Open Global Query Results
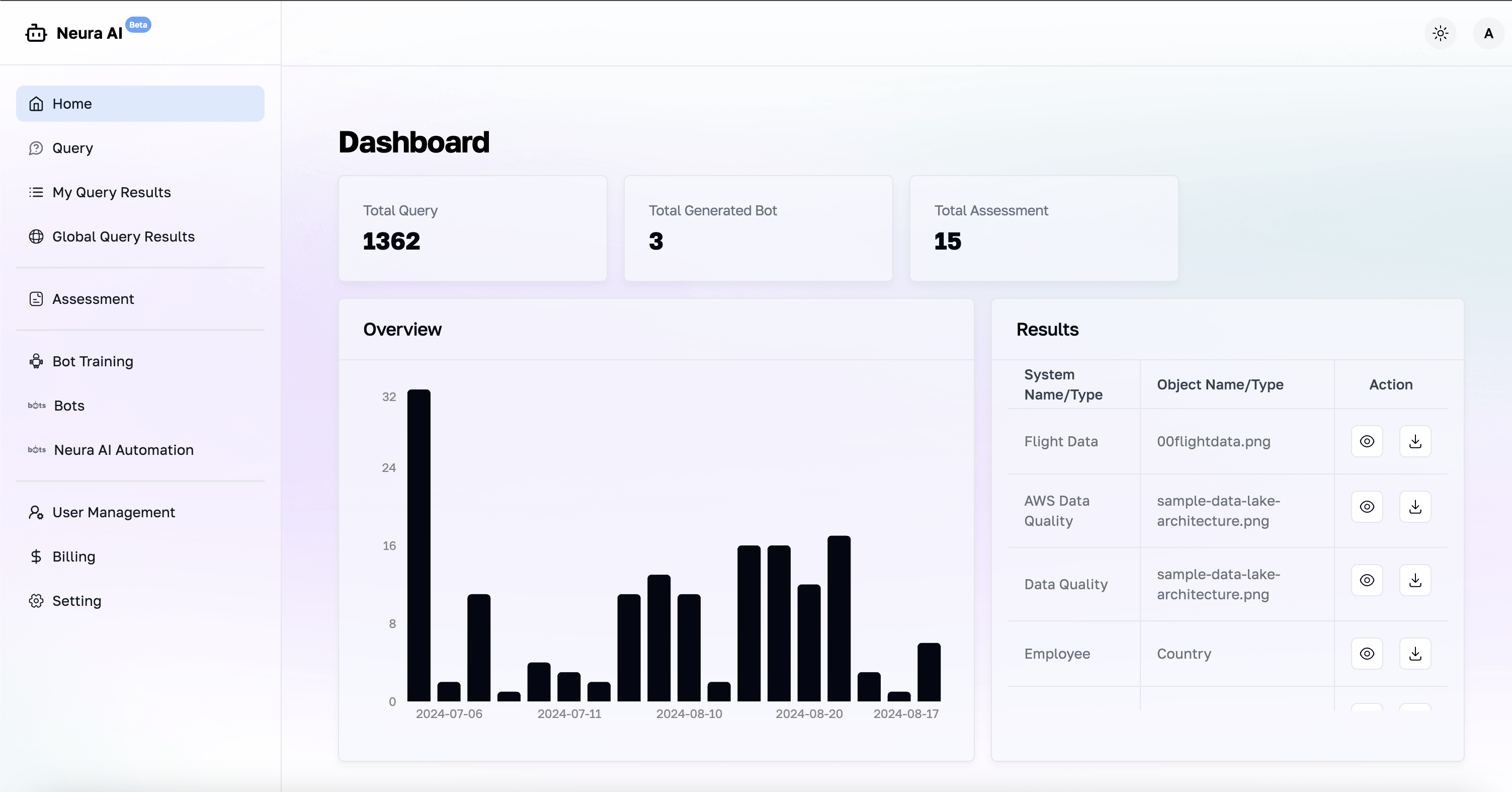This screenshot has width=1512, height=792. 123,236
